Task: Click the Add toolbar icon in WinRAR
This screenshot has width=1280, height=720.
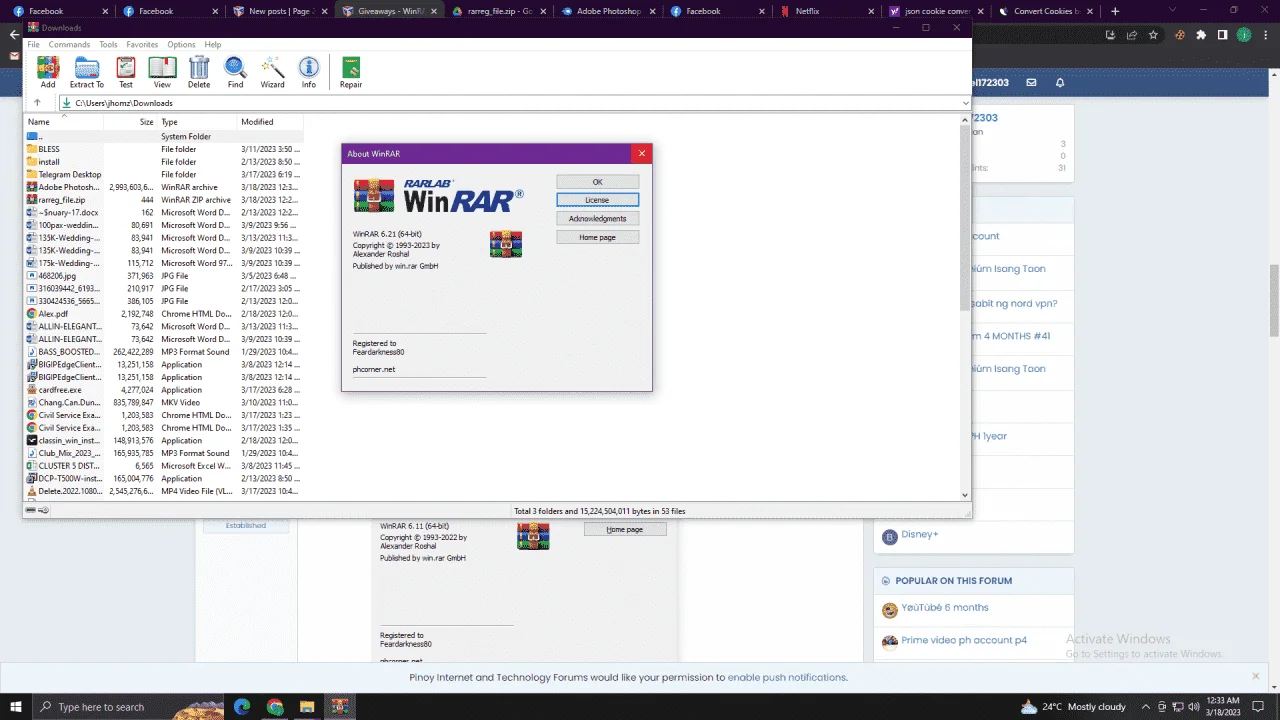Action: tap(48, 72)
